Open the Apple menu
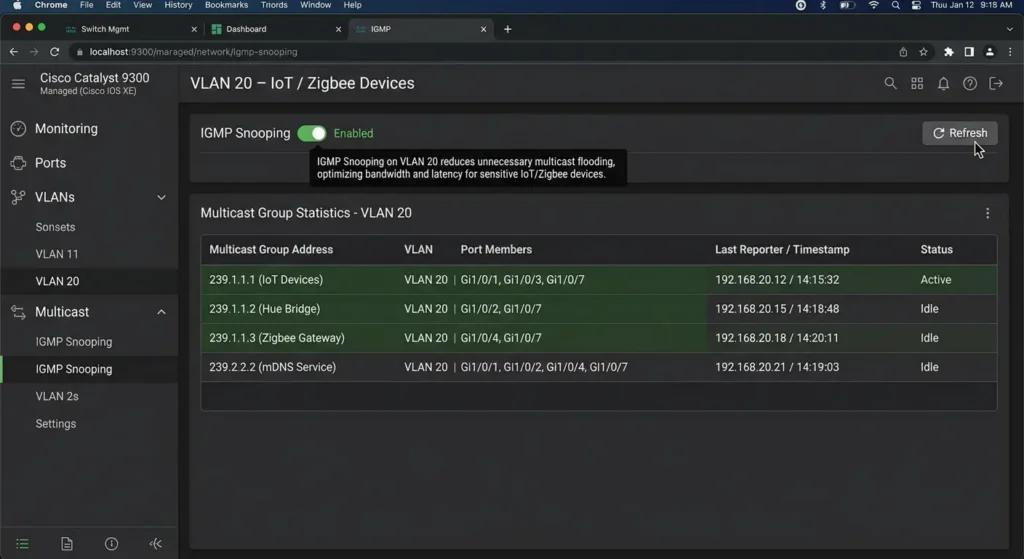This screenshot has height=559, width=1024. tap(18, 5)
